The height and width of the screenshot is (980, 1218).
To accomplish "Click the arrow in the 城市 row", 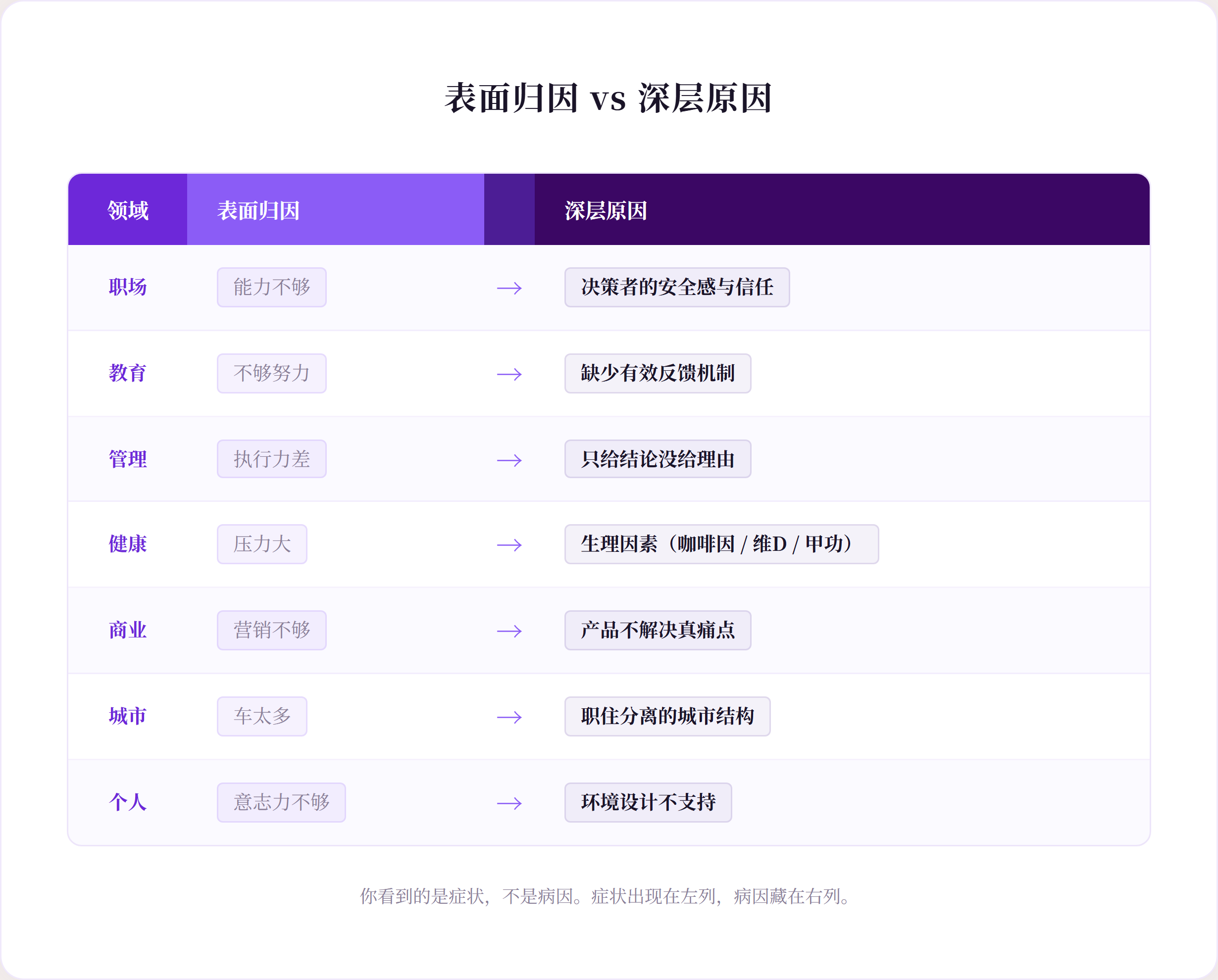I will coord(509,717).
